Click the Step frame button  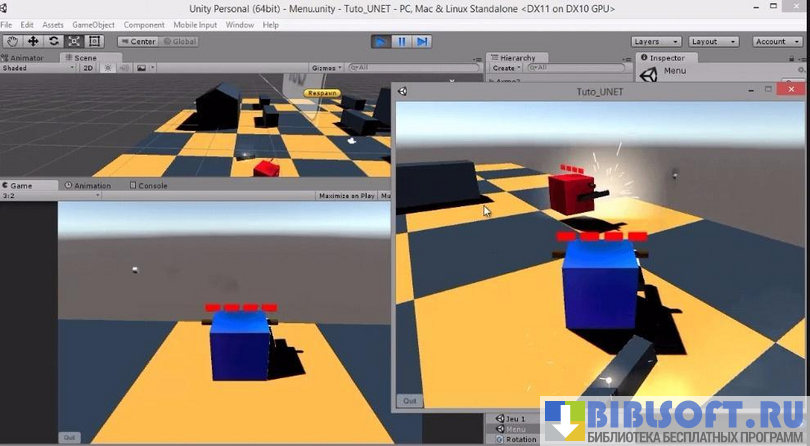coord(422,41)
